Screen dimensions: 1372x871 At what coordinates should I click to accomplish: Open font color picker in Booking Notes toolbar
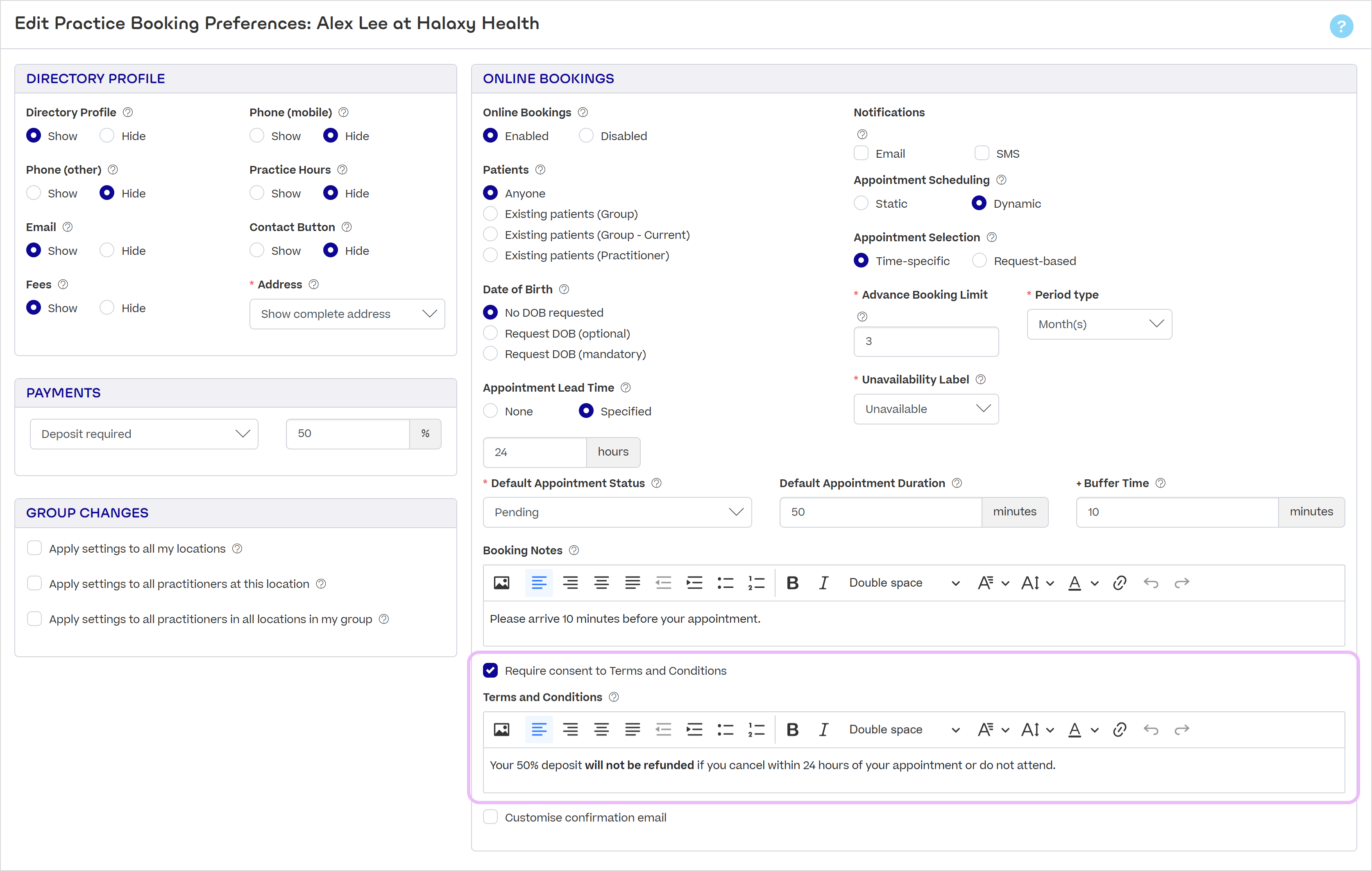click(1082, 583)
